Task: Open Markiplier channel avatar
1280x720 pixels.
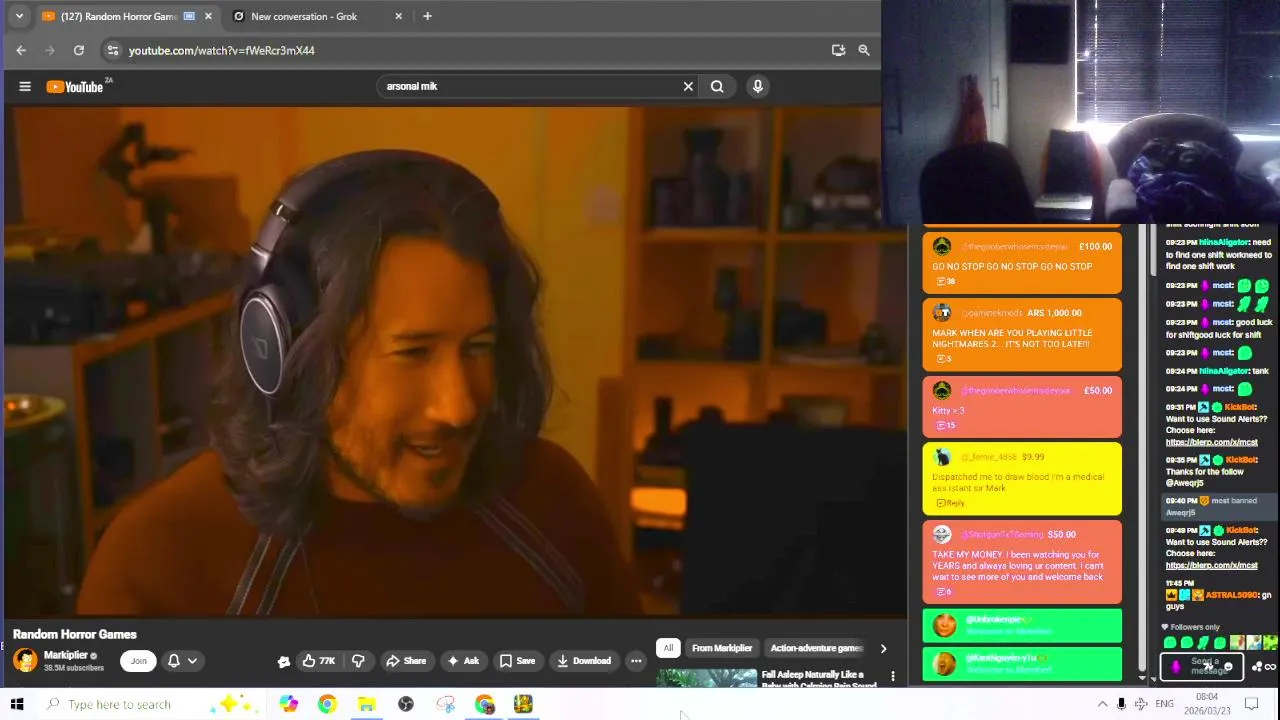Action: click(x=25, y=660)
